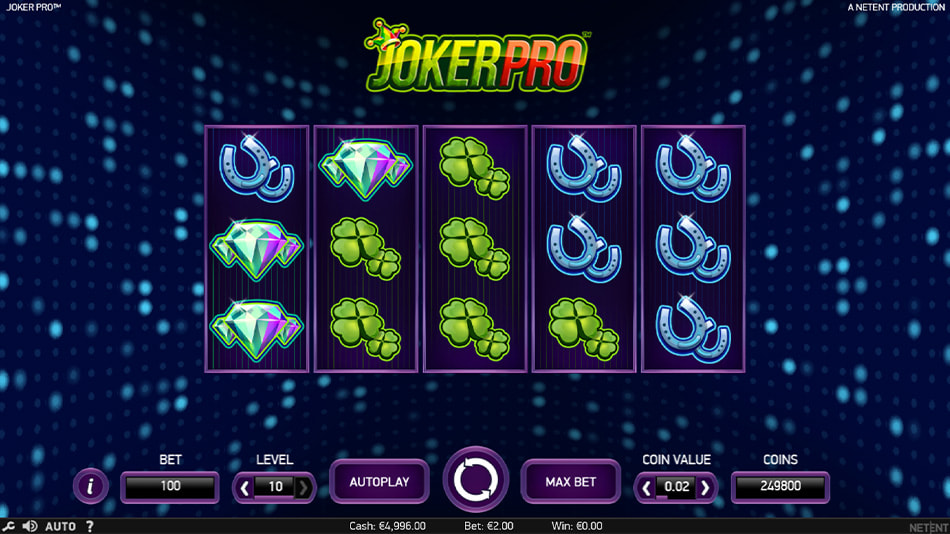Click the clover on fourth reel
950x534 pixels.
(x=583, y=329)
